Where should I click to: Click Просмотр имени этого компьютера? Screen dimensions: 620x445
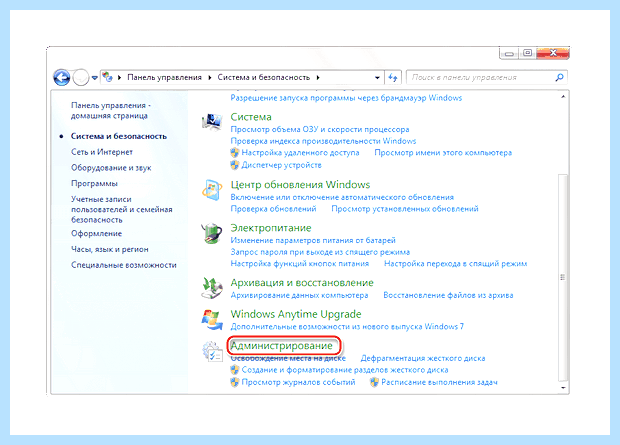tap(443, 153)
